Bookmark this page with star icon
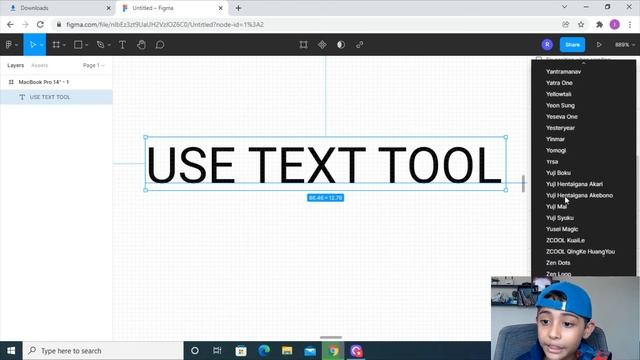 (581, 24)
